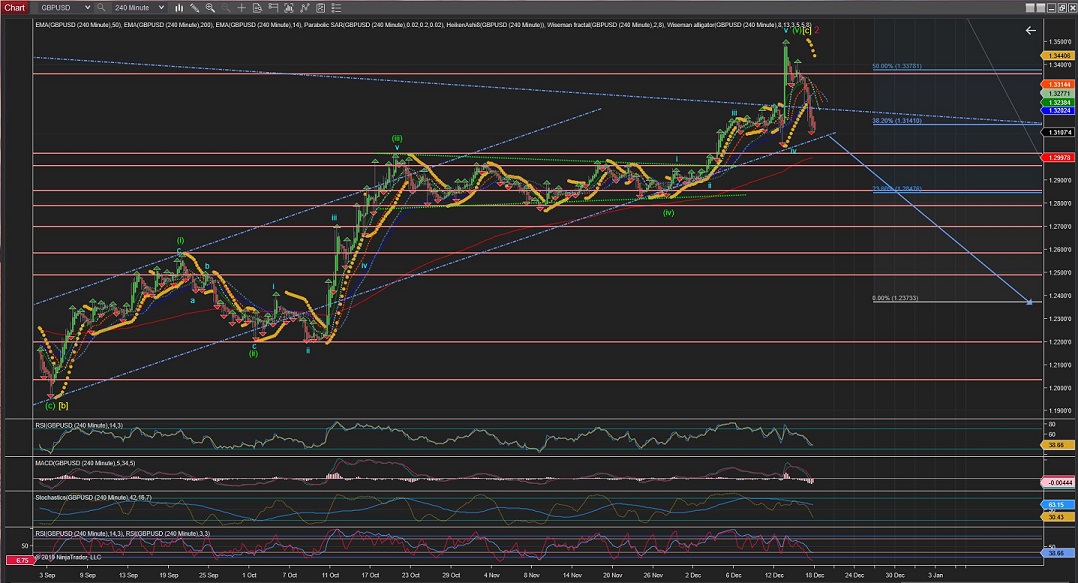Click the 18 Dec date axis label
This screenshot has height=583, width=1078.
814,575
